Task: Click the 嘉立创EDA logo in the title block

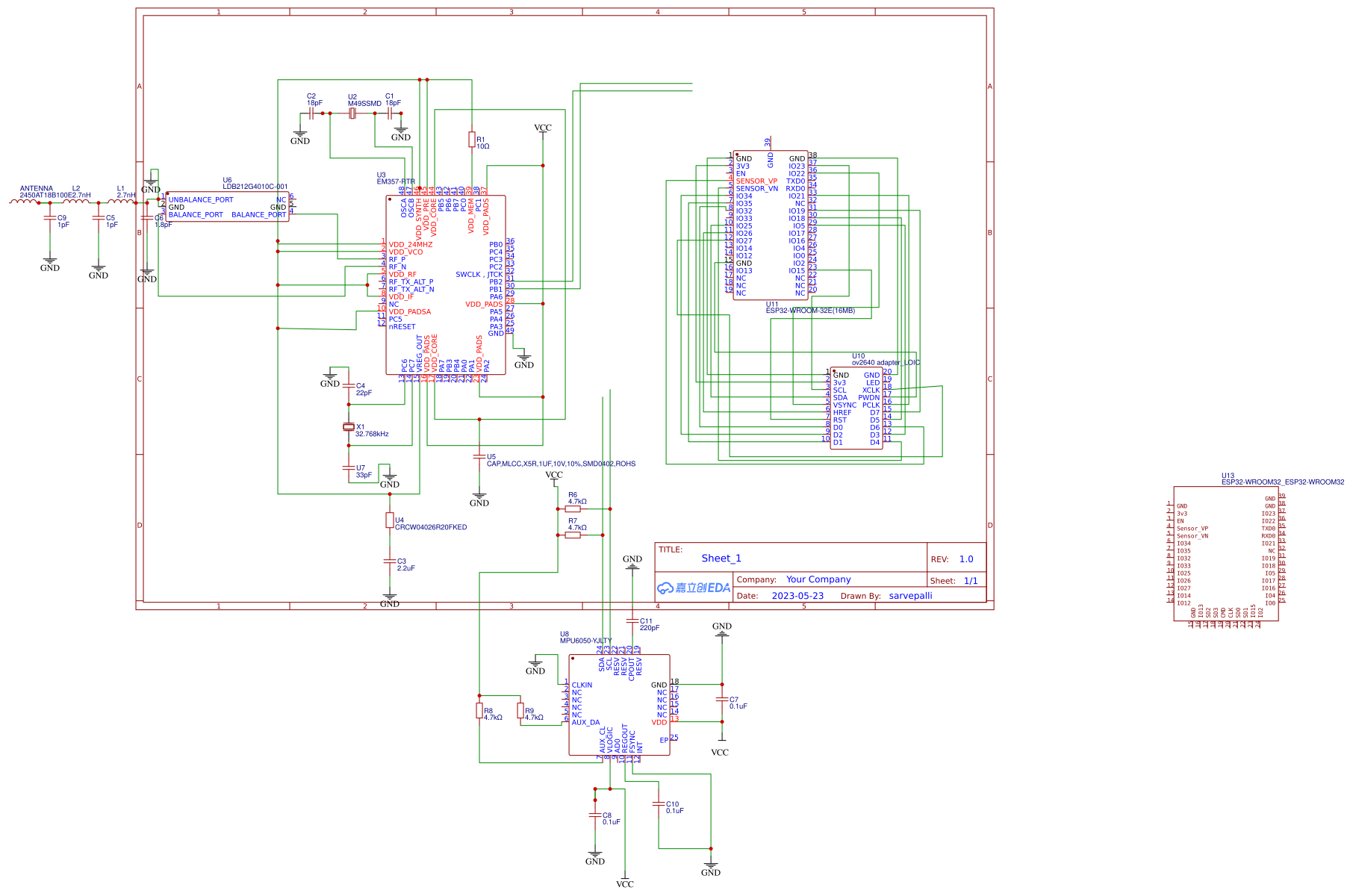Action: 692,588
